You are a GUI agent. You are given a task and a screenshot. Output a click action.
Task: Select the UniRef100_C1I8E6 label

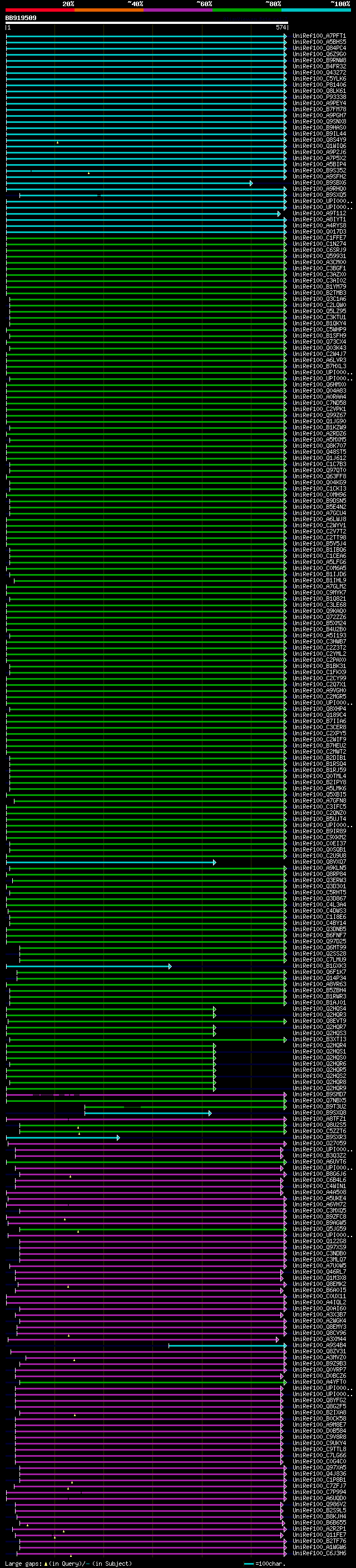(x=319, y=917)
